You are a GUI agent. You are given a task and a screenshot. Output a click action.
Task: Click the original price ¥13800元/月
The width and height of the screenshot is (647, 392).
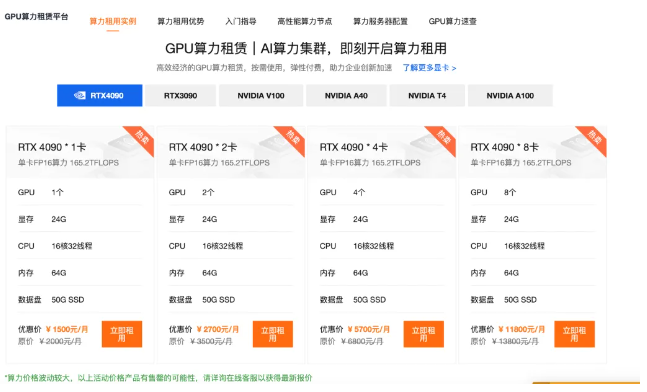pos(515,341)
